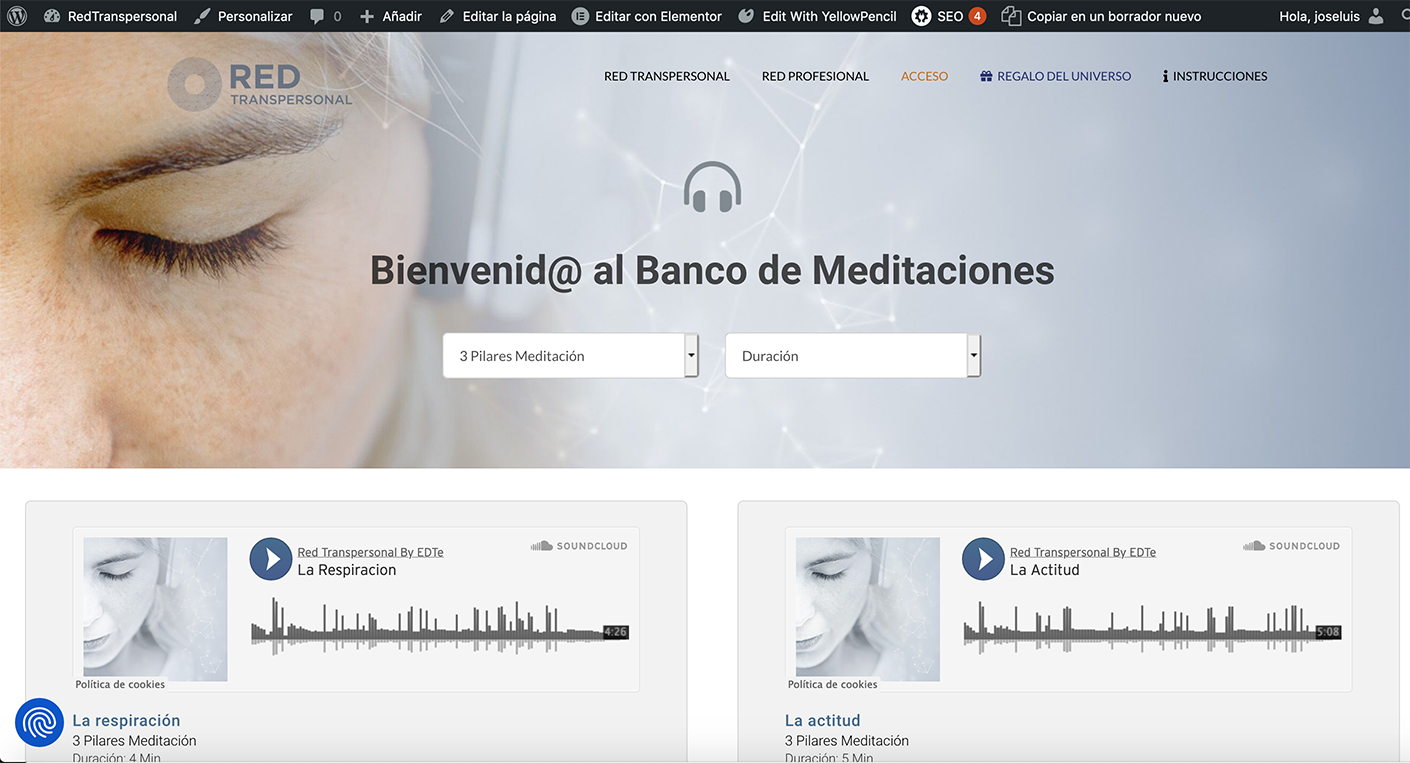Expand the Duración filter dropdown
Image resolution: width=1410 pixels, height=763 pixels.
tap(853, 356)
